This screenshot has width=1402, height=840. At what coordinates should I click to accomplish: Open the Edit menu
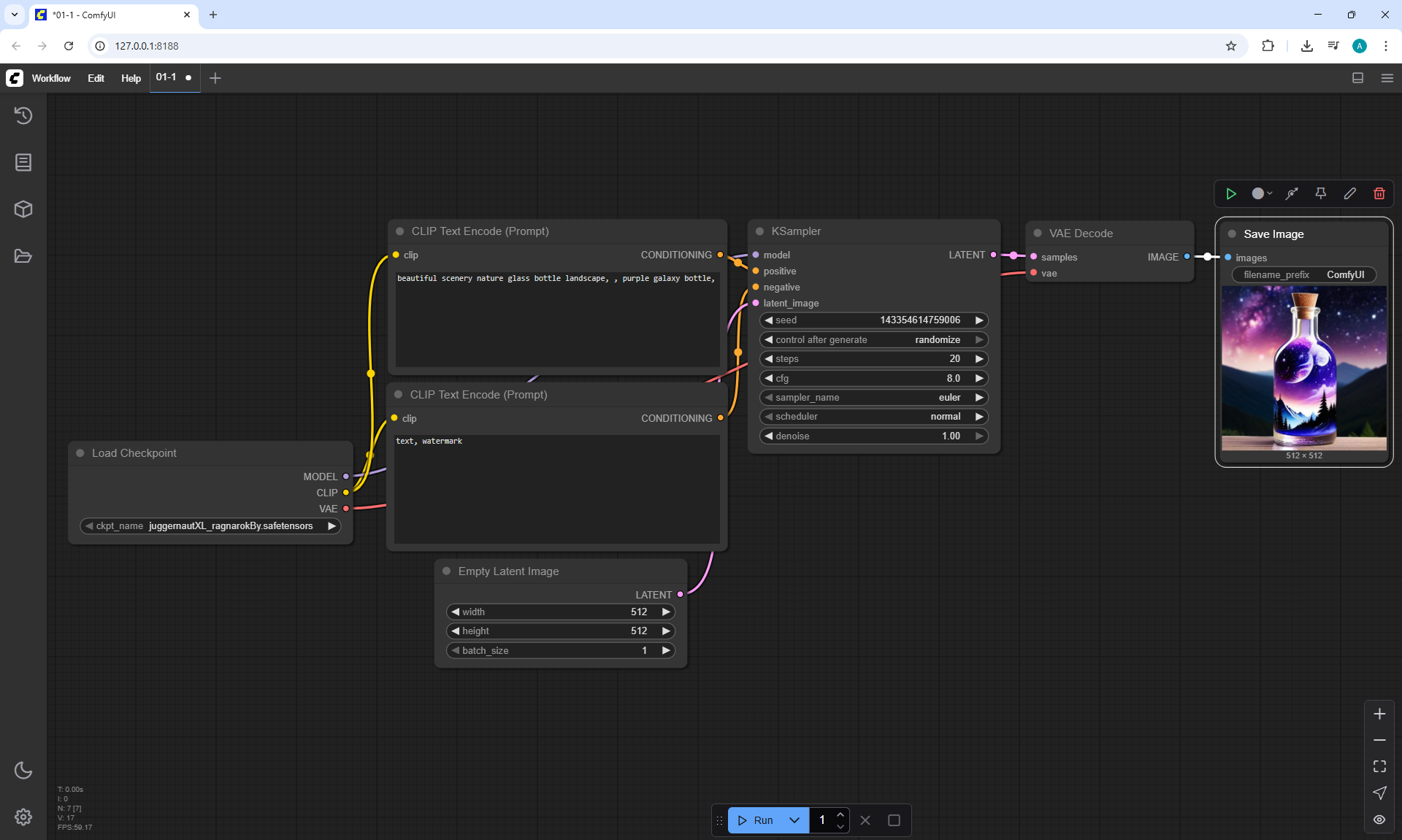(96, 78)
